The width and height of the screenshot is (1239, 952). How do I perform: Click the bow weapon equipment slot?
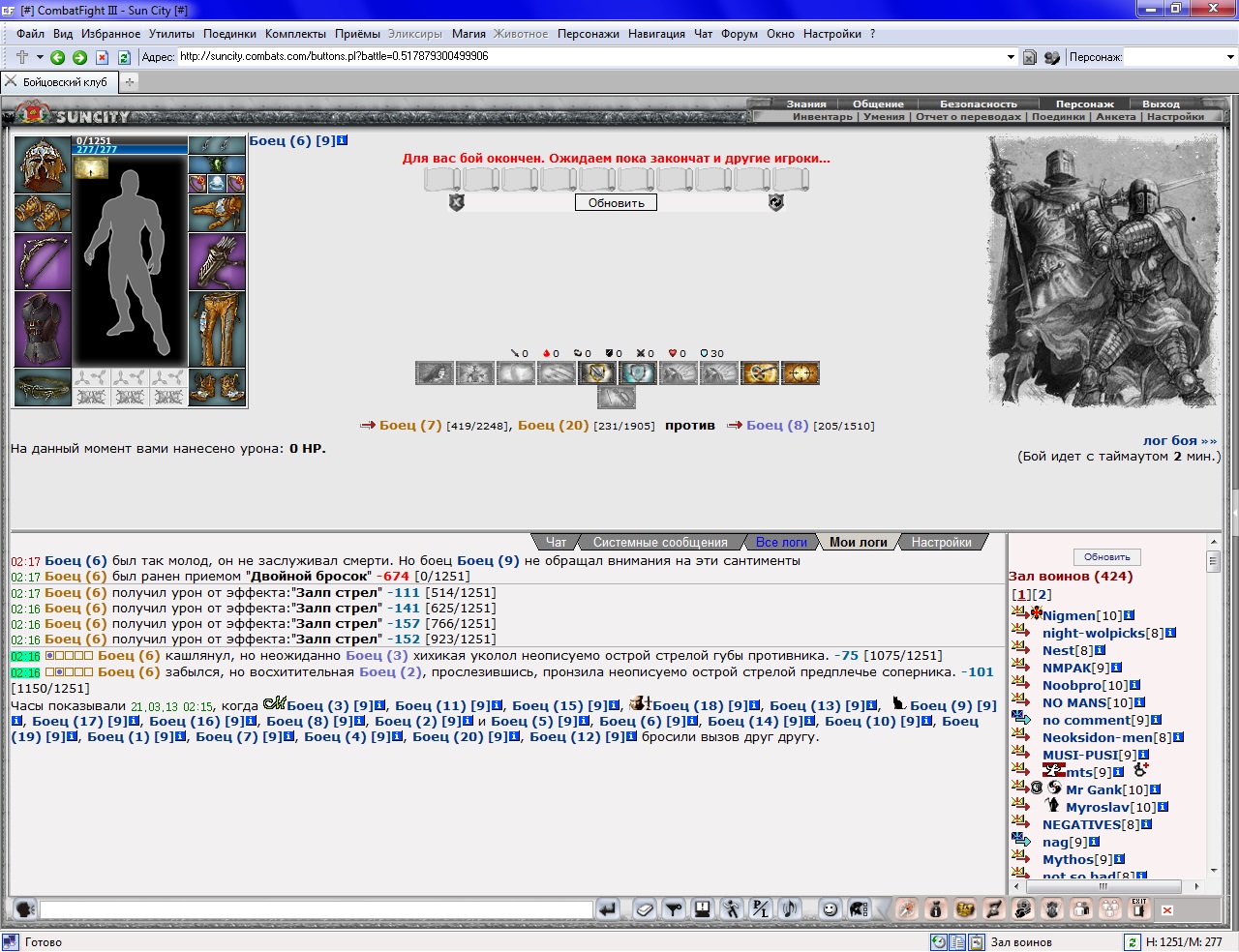43,262
